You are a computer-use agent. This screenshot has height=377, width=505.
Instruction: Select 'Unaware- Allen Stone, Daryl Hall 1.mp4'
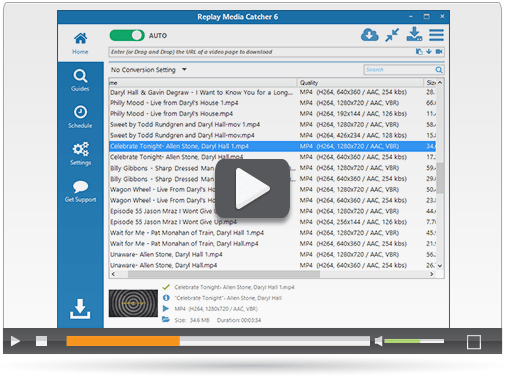(x=272, y=255)
